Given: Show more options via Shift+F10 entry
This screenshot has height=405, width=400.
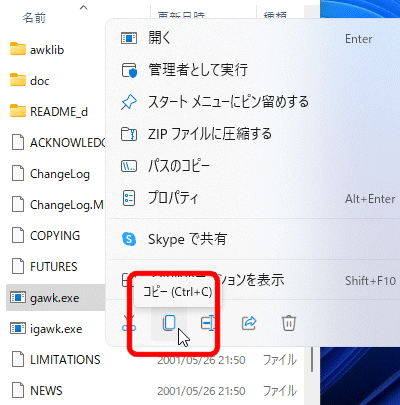Looking at the screenshot, I should pyautogui.click(x=253, y=280).
